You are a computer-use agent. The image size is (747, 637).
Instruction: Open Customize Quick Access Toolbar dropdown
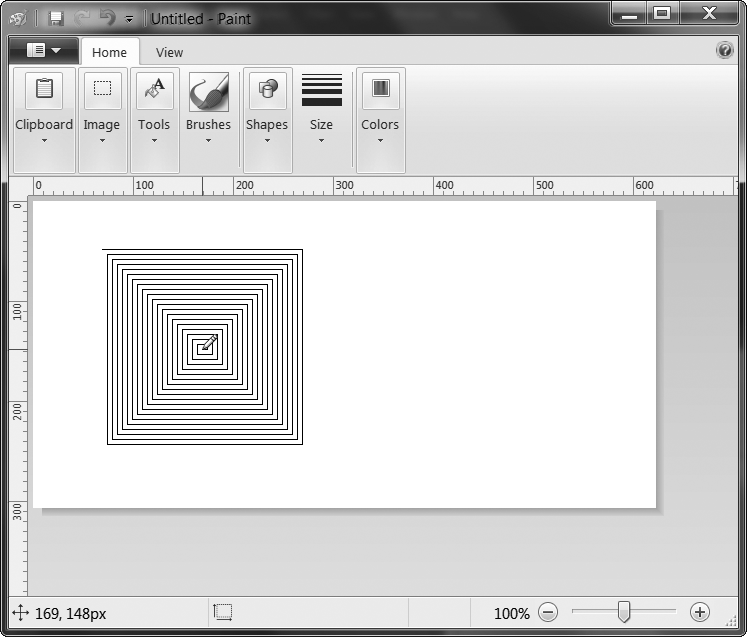[129, 20]
